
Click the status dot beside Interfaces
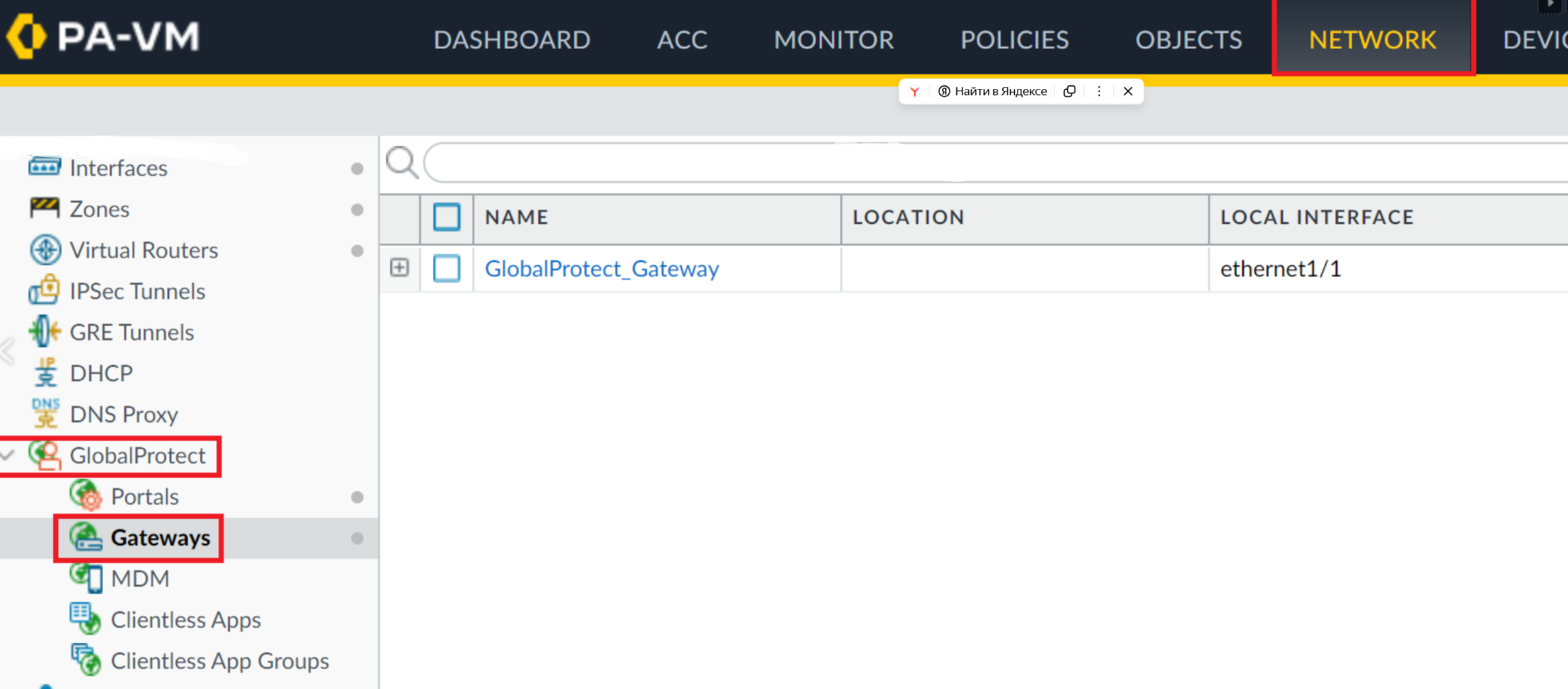pyautogui.click(x=357, y=168)
